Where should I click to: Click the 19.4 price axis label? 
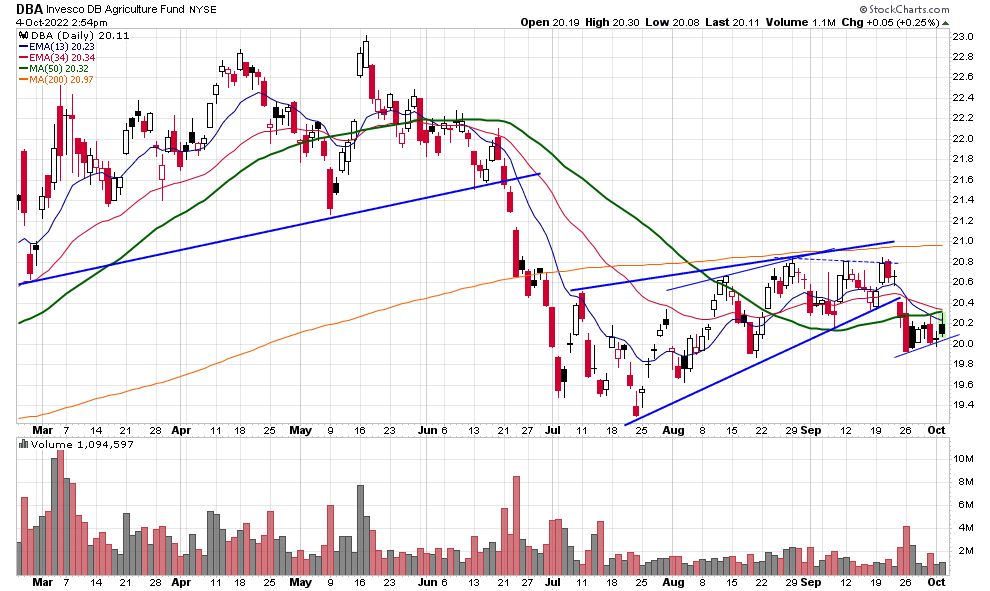click(x=963, y=405)
